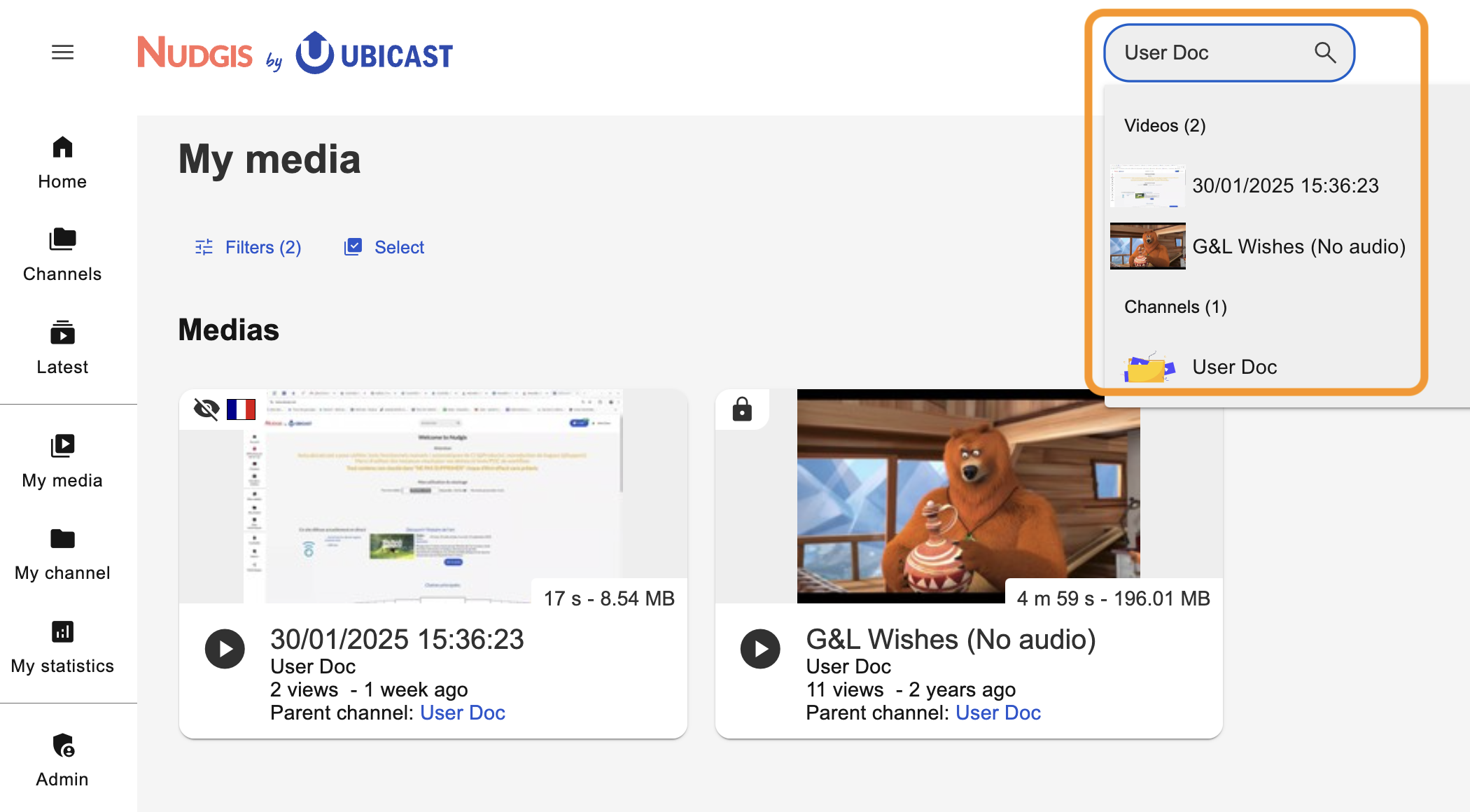Click the Channels (1) results heading
Screen dimensions: 1470x812
coord(1175,307)
